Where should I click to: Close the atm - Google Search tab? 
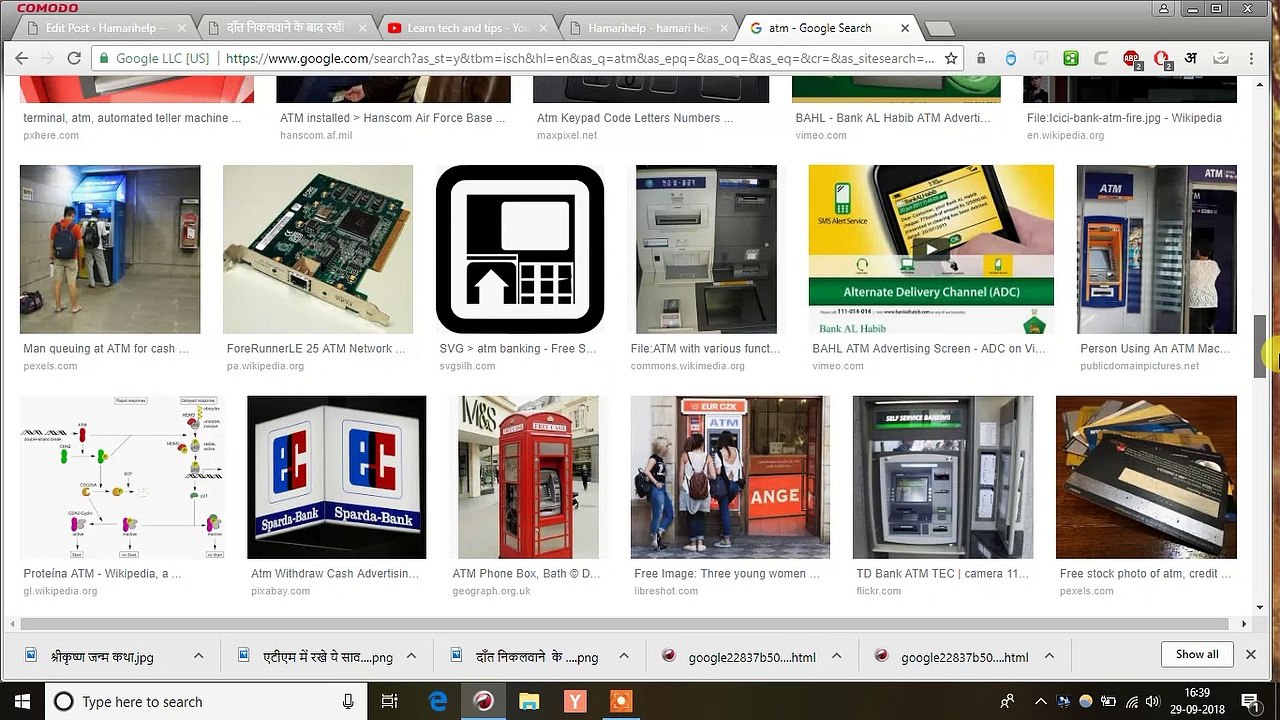(x=905, y=28)
